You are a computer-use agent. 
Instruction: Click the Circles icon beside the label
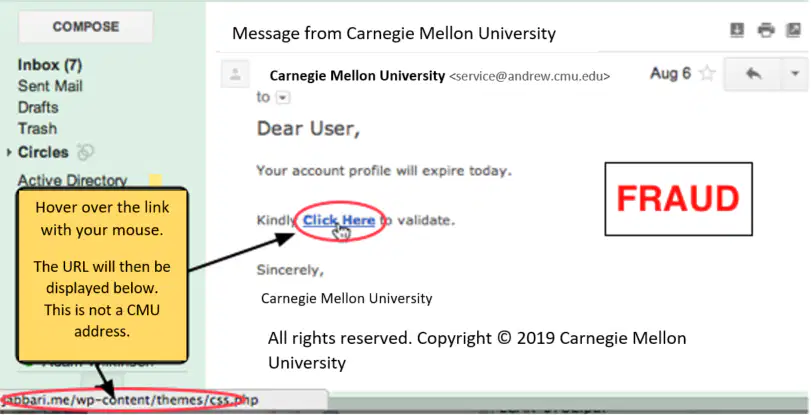[x=85, y=152]
